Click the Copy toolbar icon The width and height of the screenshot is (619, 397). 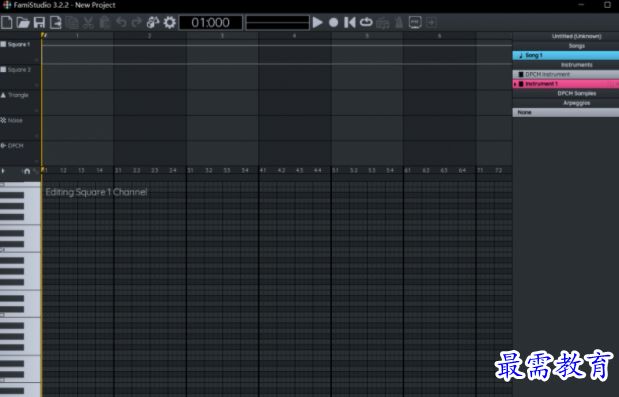(x=72, y=22)
